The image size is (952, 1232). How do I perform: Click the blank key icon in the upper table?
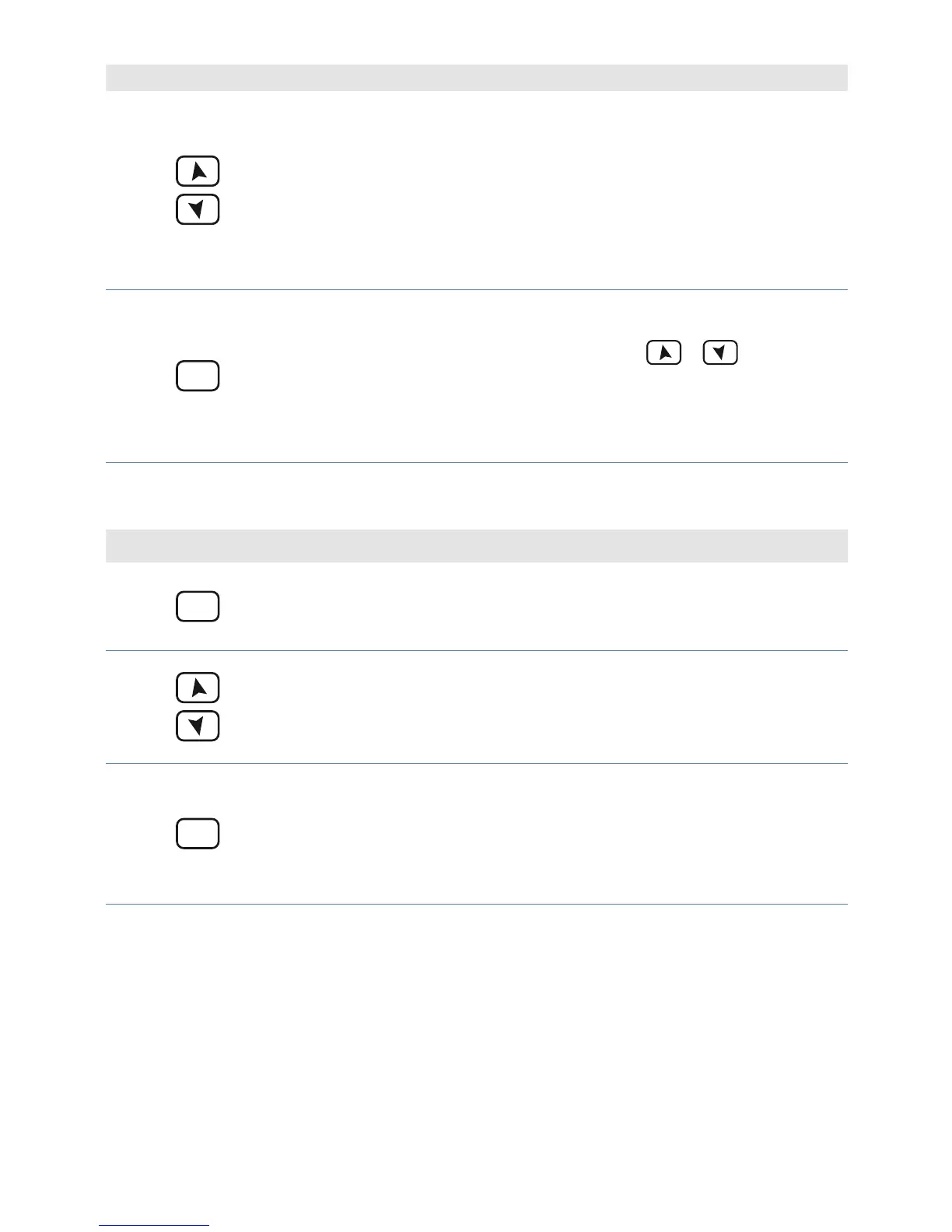coord(198,376)
